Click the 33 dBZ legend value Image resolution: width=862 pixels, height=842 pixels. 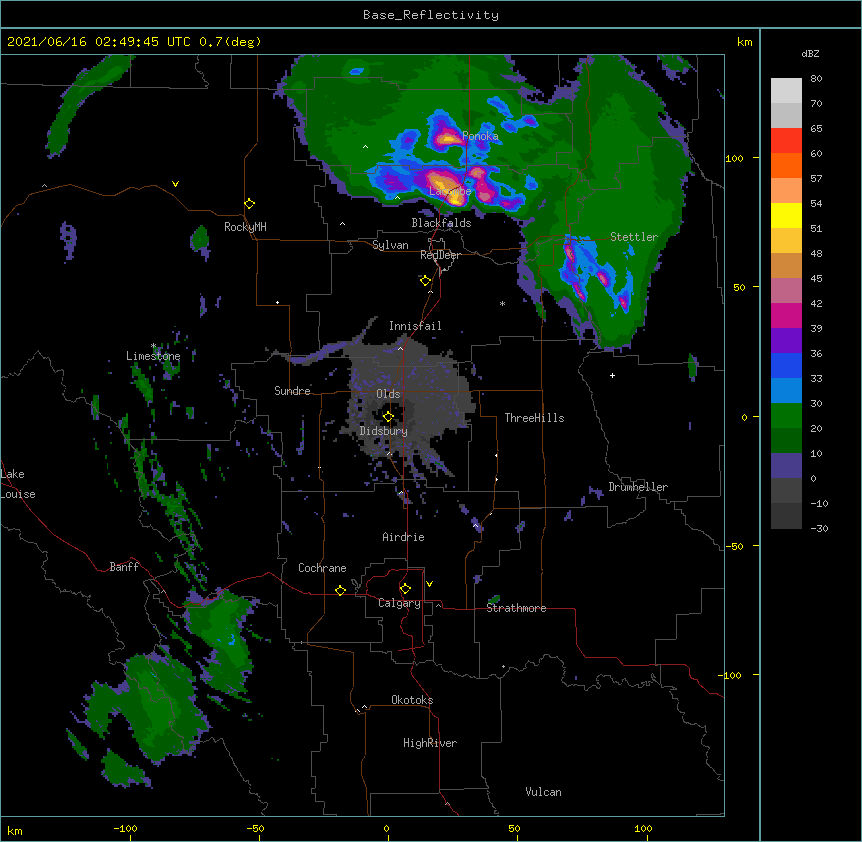[816, 379]
